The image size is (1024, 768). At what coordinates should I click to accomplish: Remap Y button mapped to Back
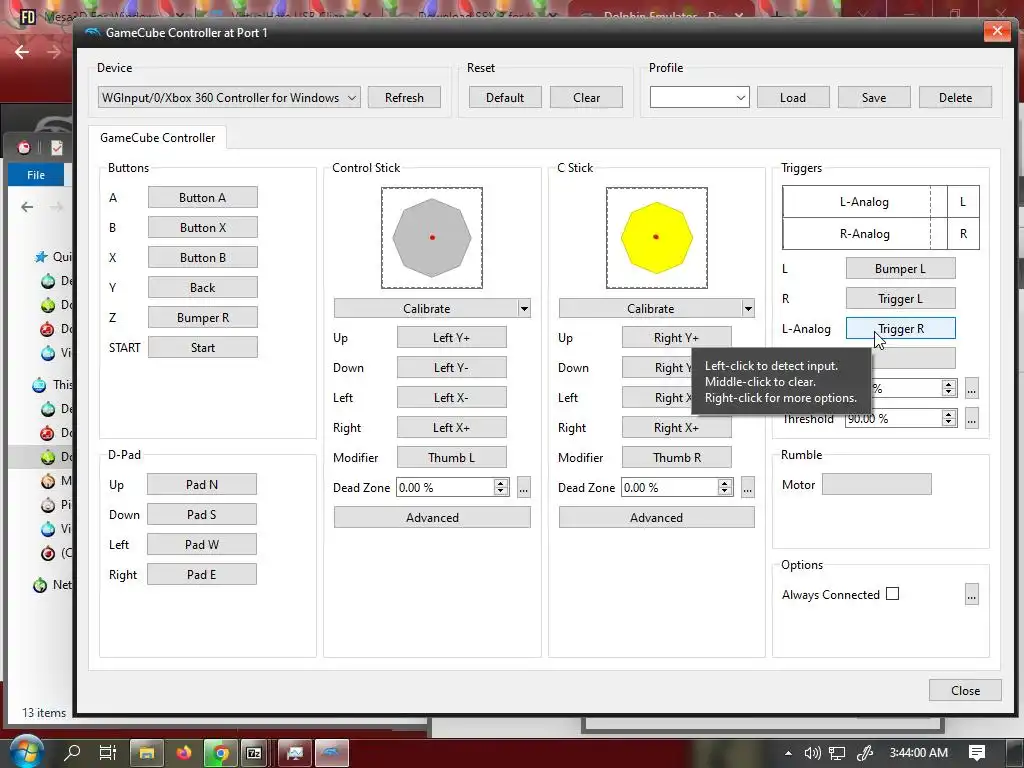click(x=202, y=287)
